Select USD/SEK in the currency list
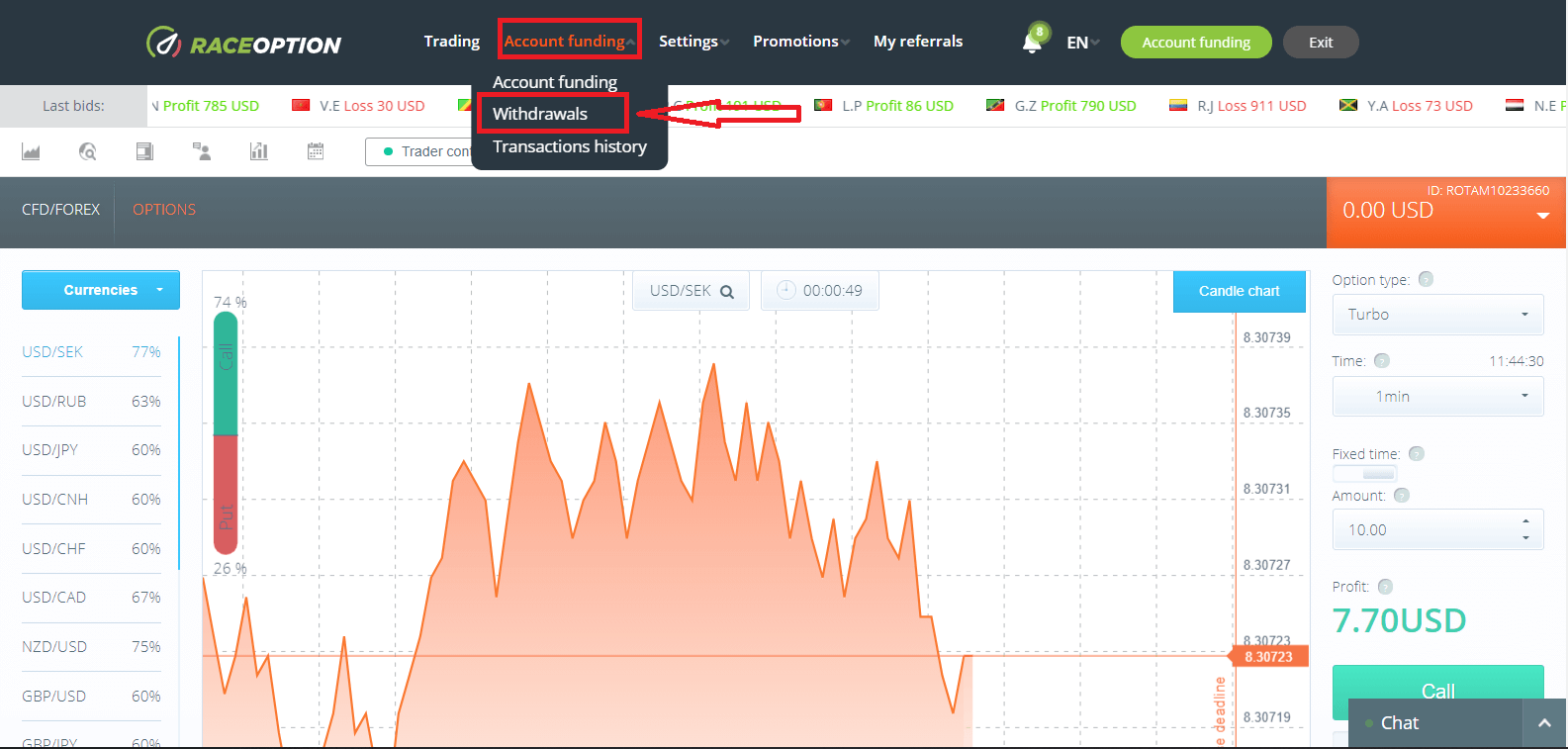 [x=91, y=352]
